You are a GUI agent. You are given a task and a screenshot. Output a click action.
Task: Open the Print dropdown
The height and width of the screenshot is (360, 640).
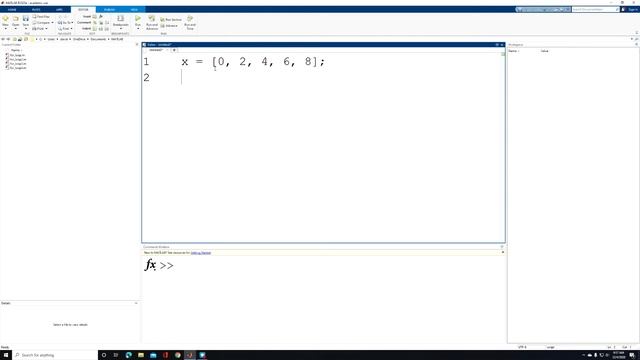40,29
